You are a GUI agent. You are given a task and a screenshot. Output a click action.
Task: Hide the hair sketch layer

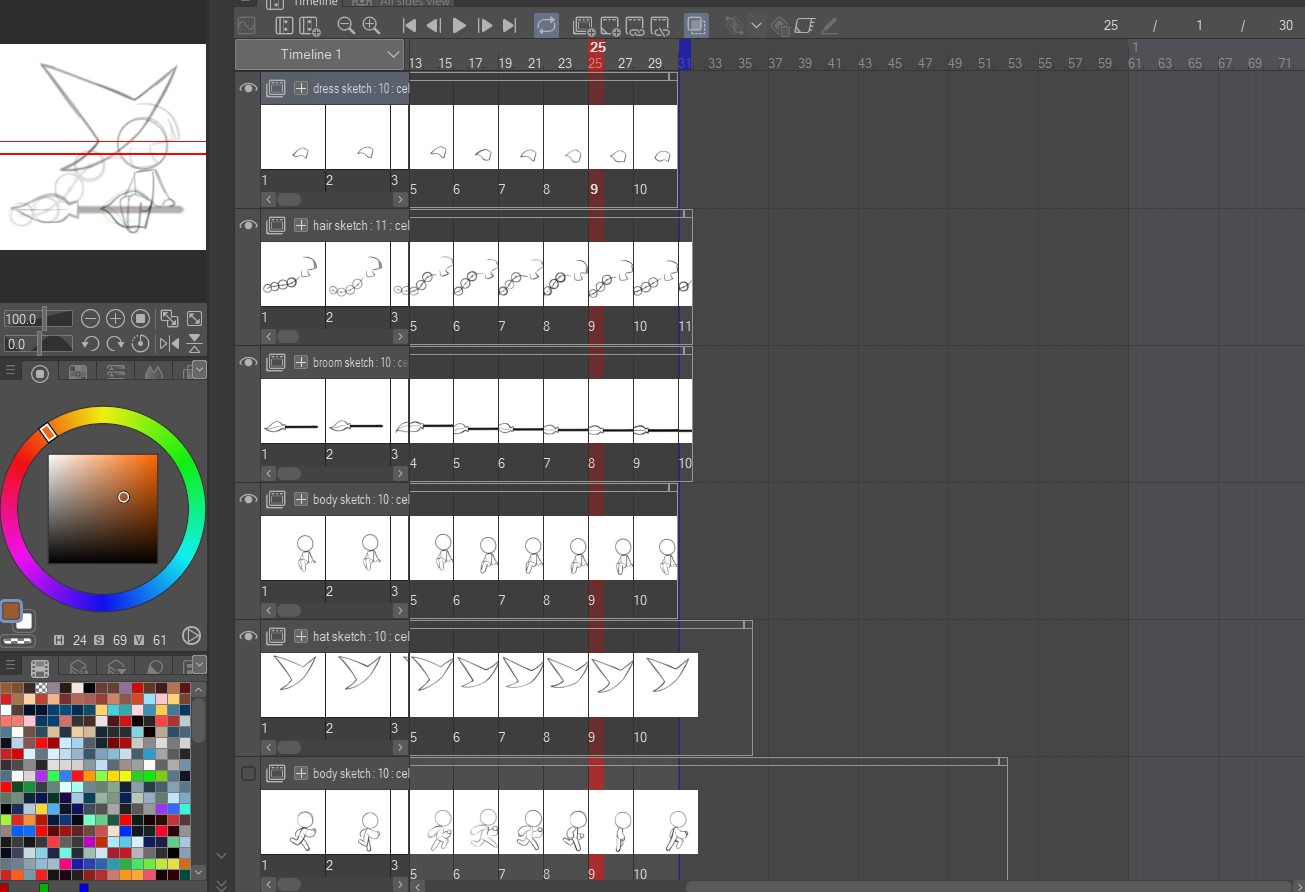(x=247, y=225)
